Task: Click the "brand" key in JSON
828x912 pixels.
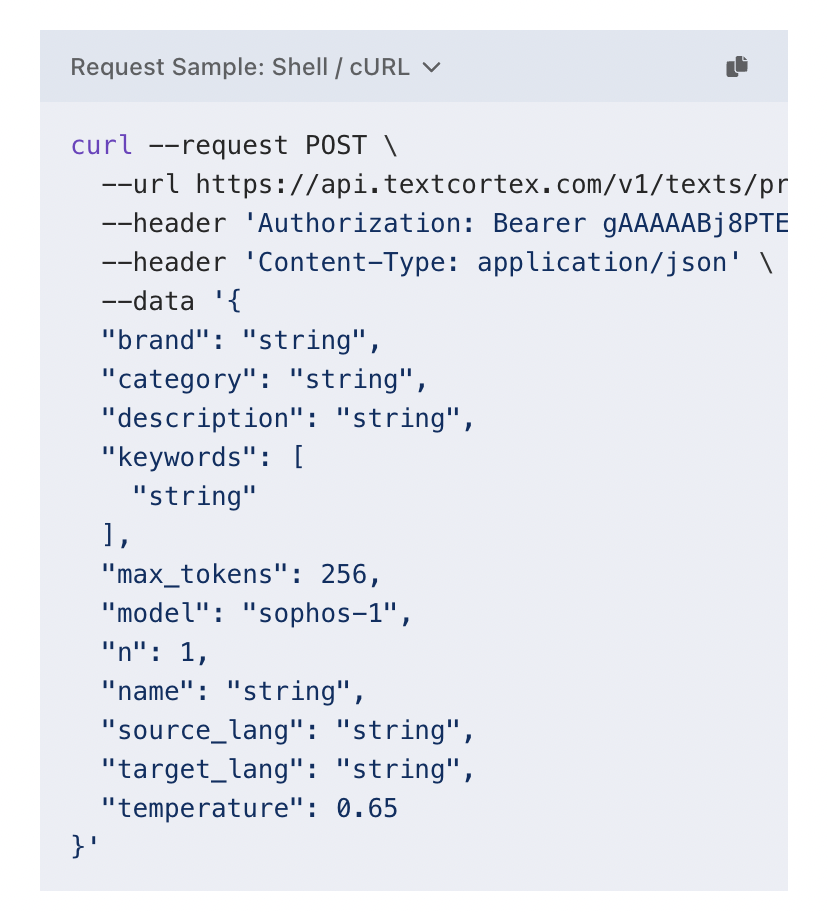Action: coord(156,340)
